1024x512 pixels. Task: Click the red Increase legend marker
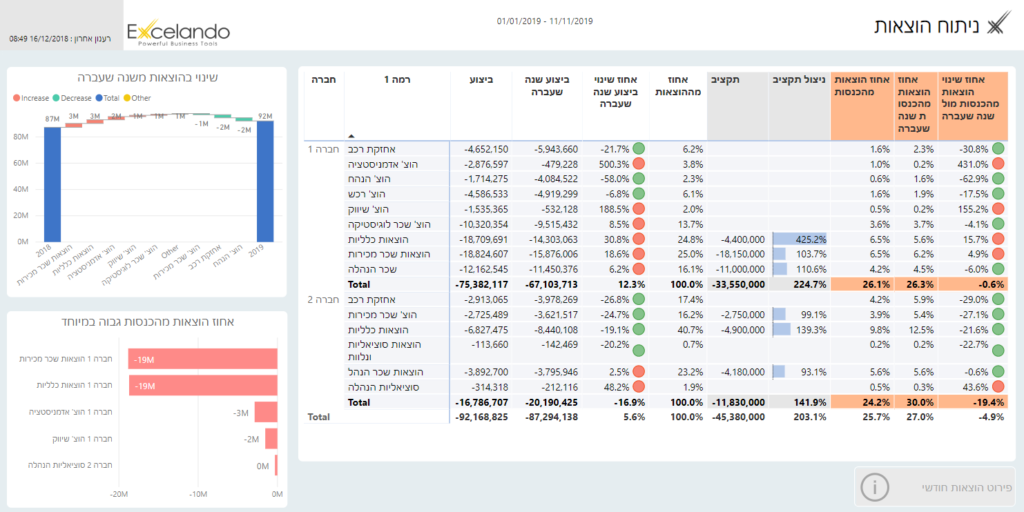(18, 98)
